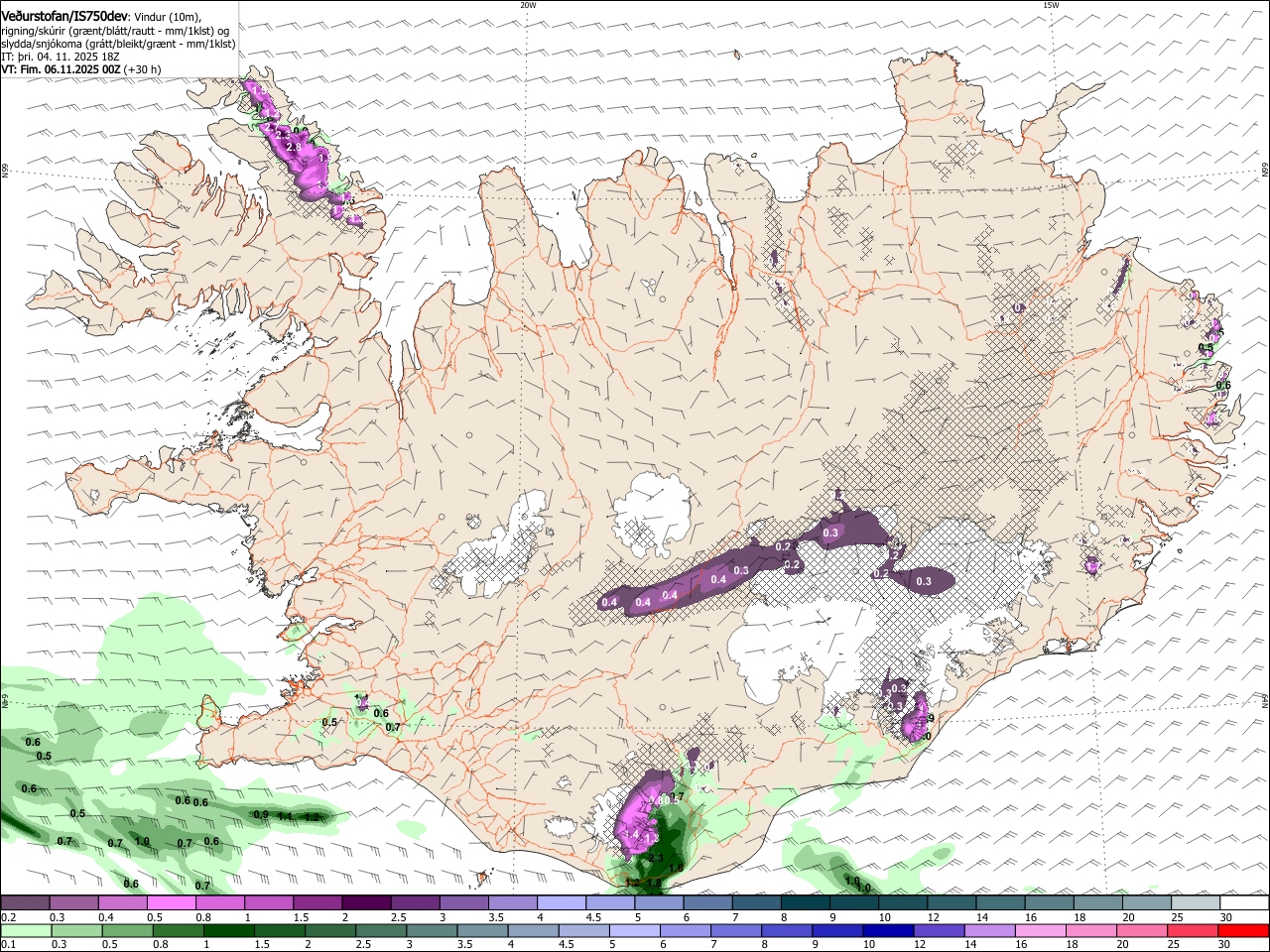Select the pale lavender snow swatch for 4
This screenshot has width=1270, height=952.
click(561, 902)
